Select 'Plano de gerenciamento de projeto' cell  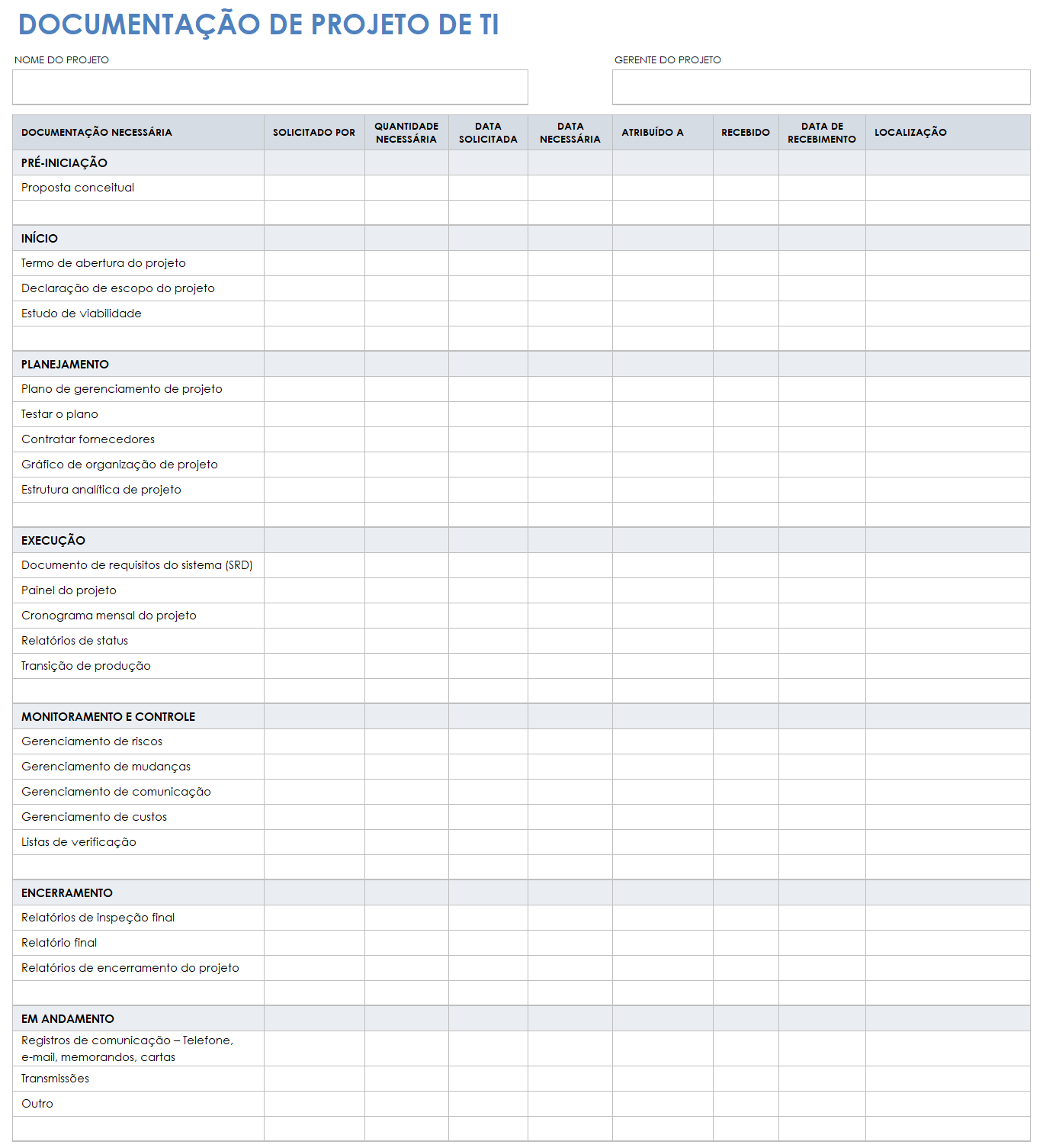click(x=139, y=389)
